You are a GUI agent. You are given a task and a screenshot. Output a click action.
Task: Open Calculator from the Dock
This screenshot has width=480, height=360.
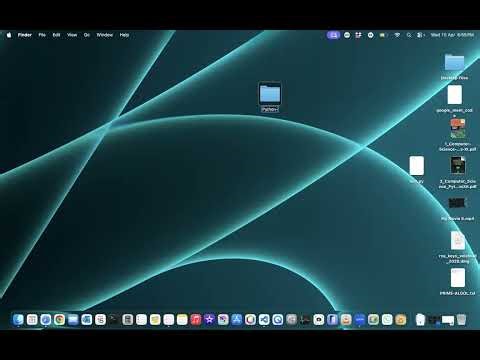tap(128, 320)
